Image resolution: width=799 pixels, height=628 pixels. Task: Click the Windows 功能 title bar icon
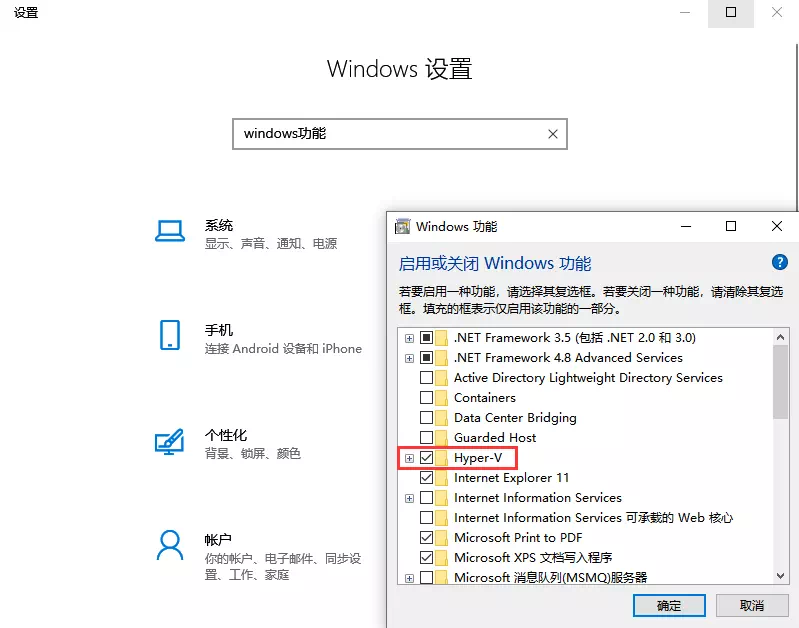pyautogui.click(x=403, y=226)
